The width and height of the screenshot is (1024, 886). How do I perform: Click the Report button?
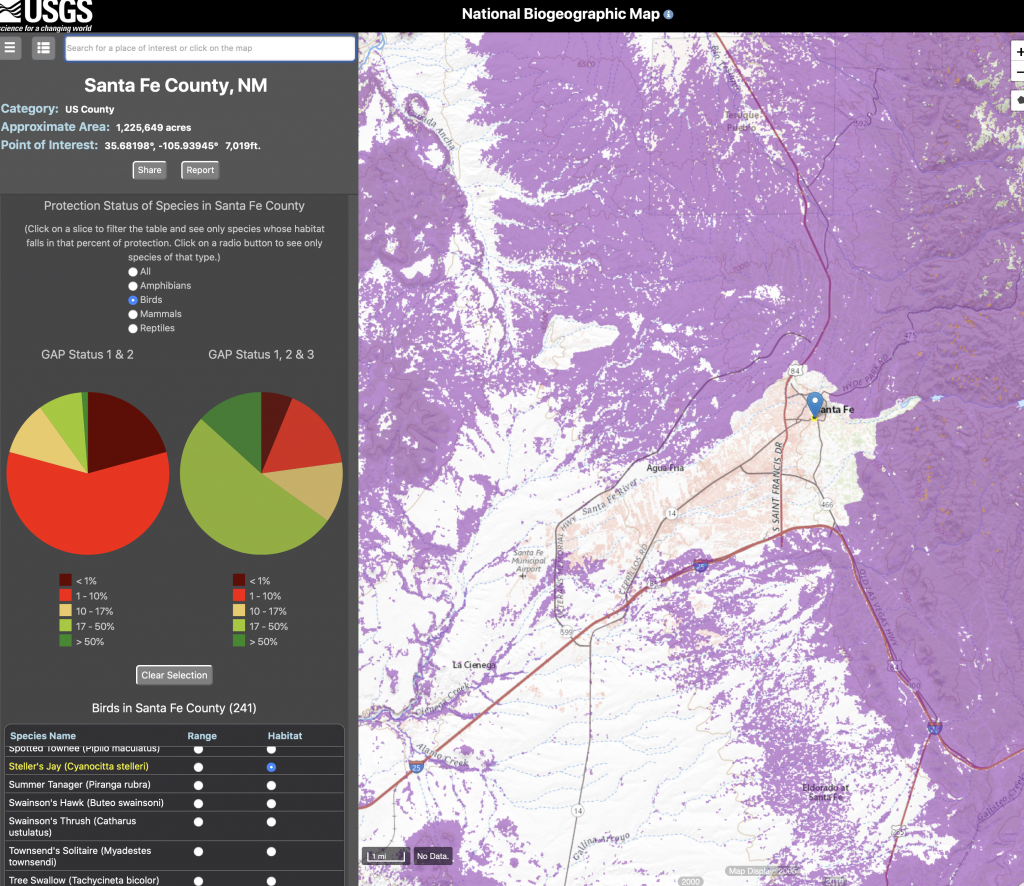tap(200, 170)
